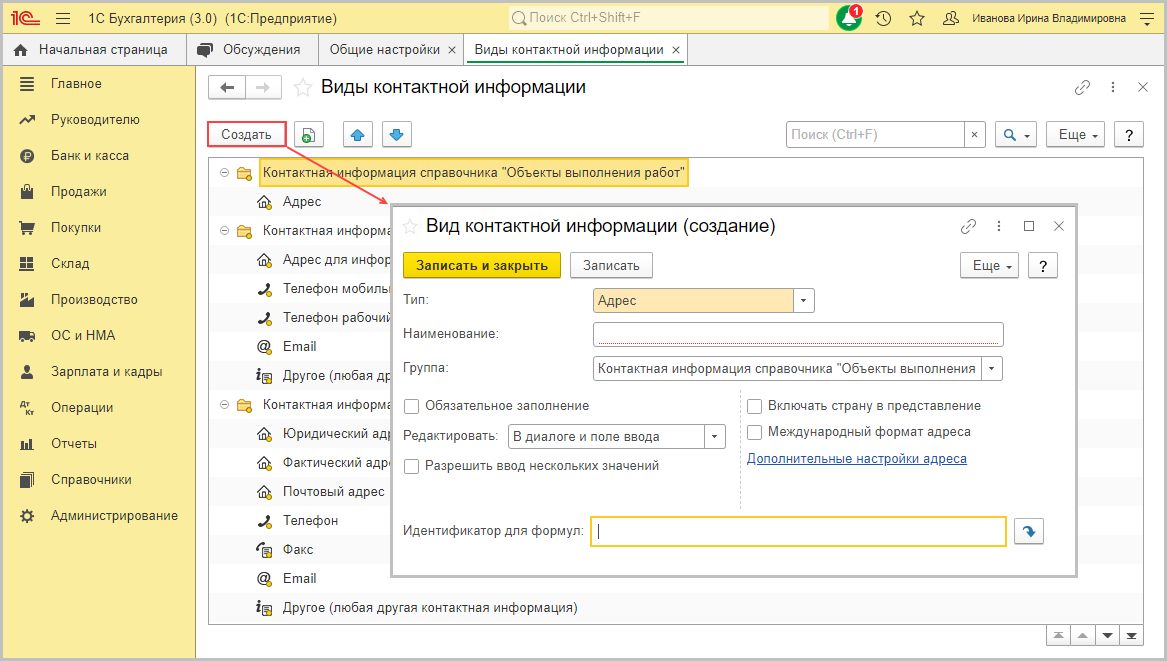Check Международный формат адреса
Screen dimensions: 1167x661
pyautogui.click(x=754, y=432)
